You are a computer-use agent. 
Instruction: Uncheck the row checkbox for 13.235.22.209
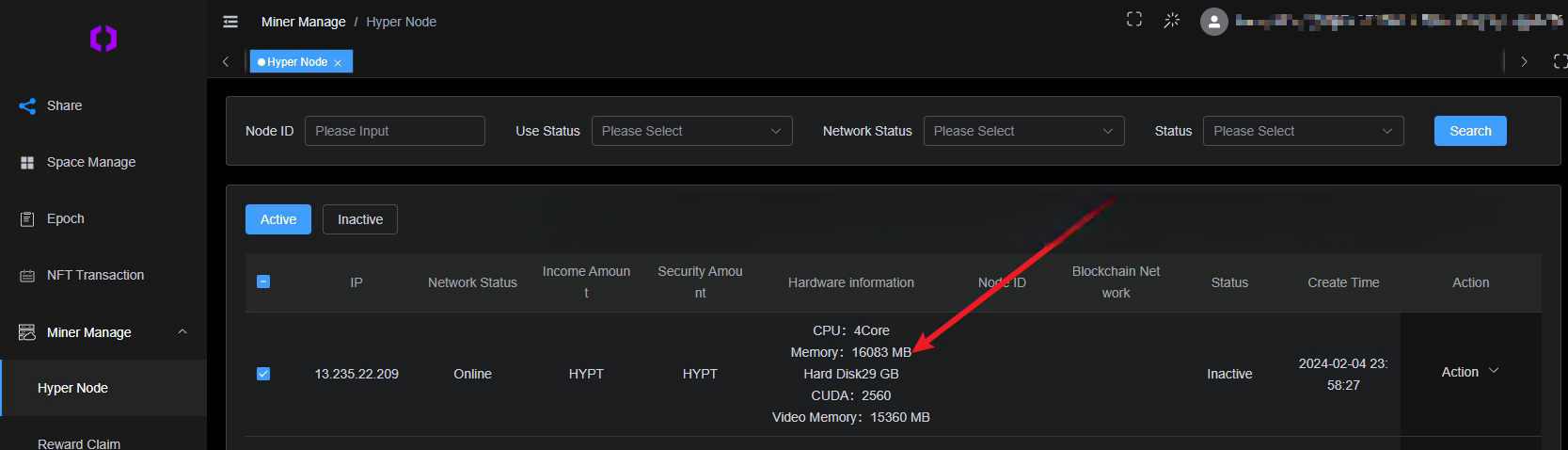(x=263, y=374)
